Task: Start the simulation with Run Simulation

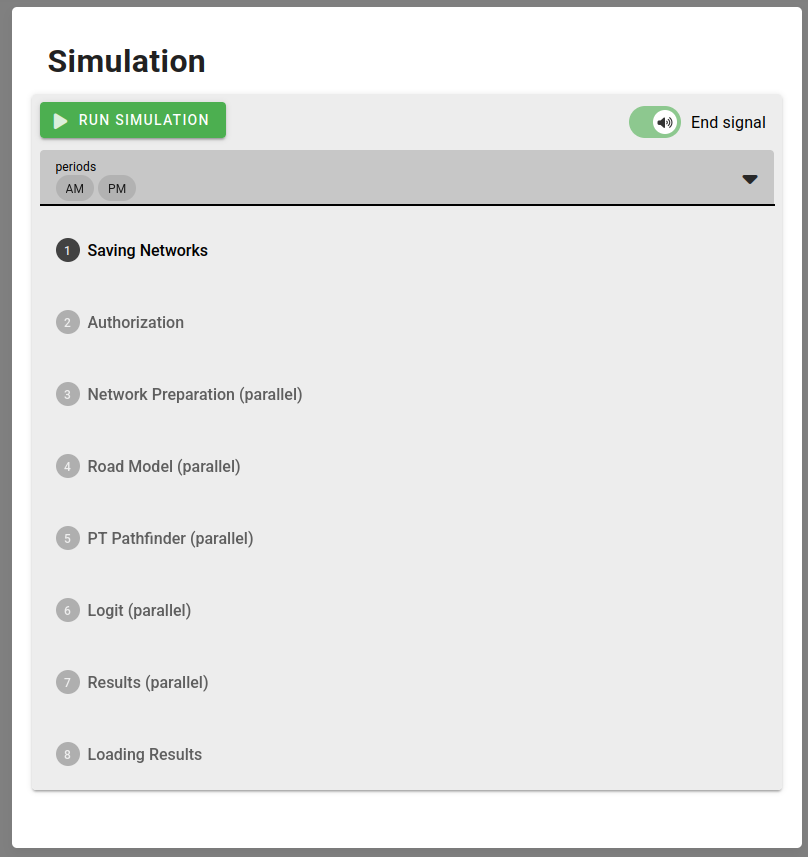Action: [x=133, y=120]
